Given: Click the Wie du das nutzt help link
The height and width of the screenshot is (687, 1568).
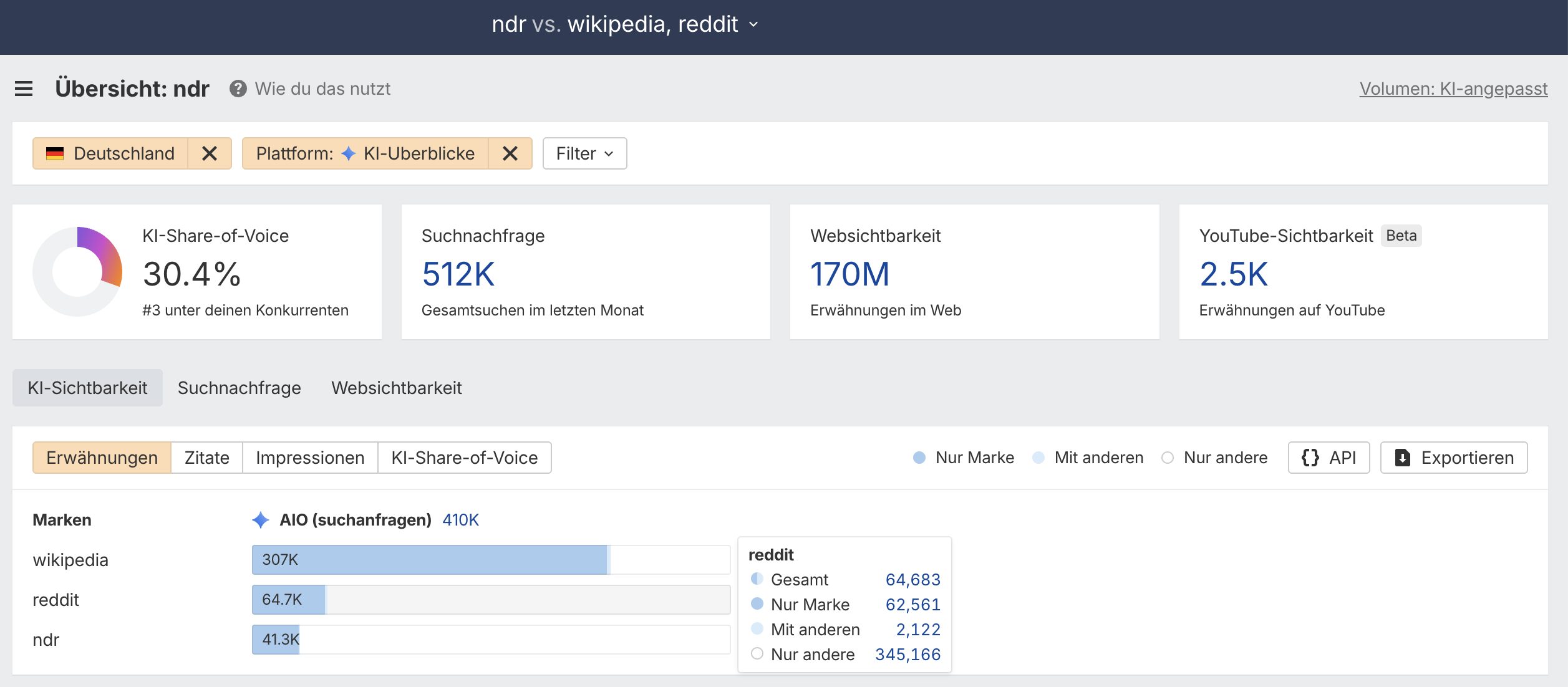Looking at the screenshot, I should pyautogui.click(x=322, y=89).
